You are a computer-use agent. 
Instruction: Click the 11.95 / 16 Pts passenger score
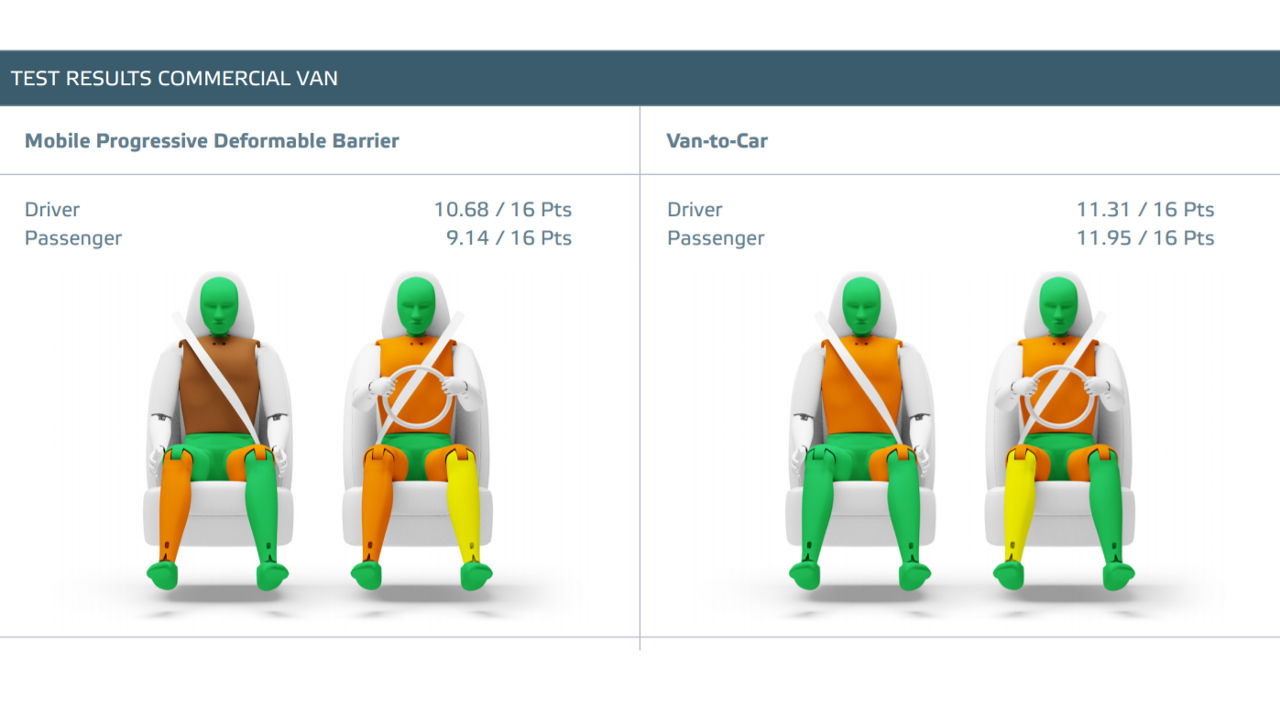(1145, 238)
